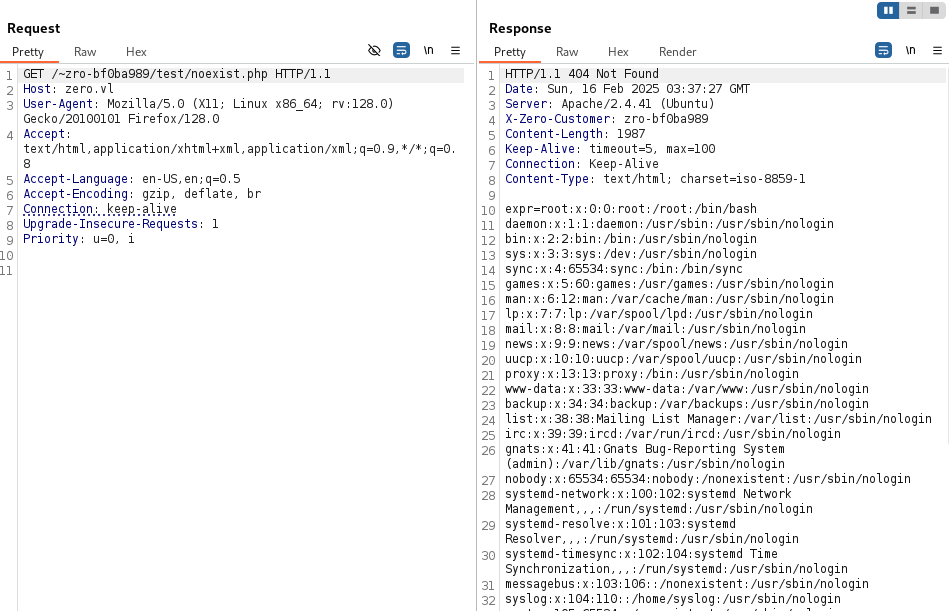949x611 pixels.
Task: Open the Response pane hamburger options menu
Action: (938, 50)
